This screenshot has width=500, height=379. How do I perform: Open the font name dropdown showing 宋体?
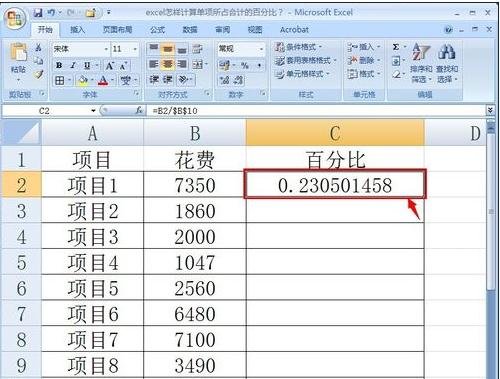click(81, 49)
